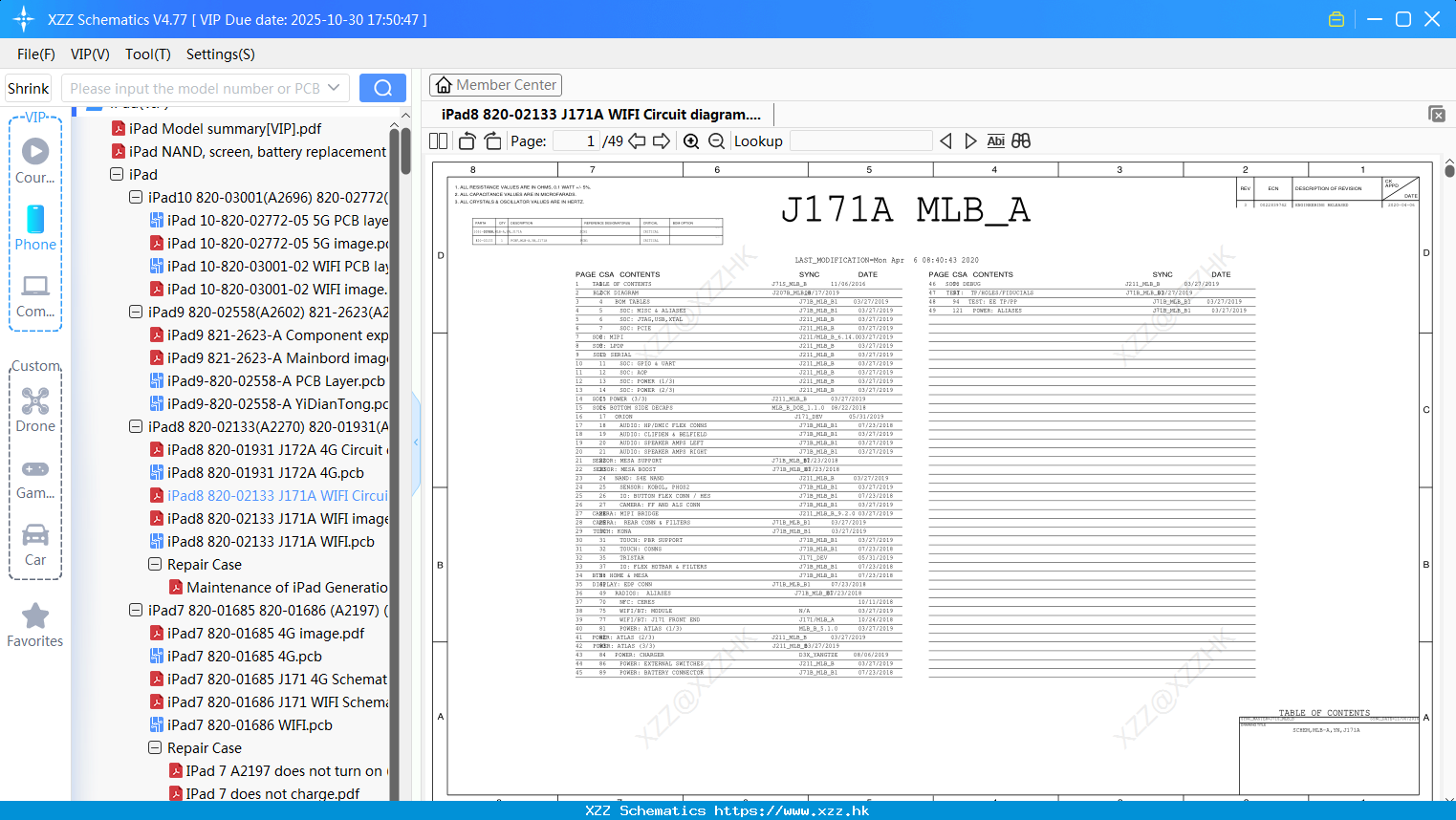Open the File(F) menu

[36, 54]
